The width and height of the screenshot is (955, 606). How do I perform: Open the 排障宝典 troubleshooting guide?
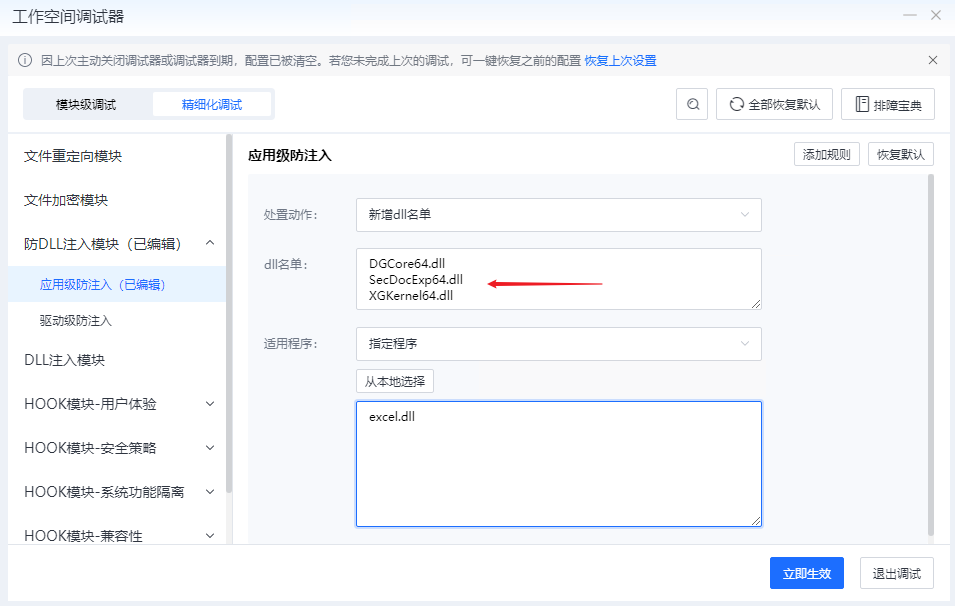click(888, 104)
